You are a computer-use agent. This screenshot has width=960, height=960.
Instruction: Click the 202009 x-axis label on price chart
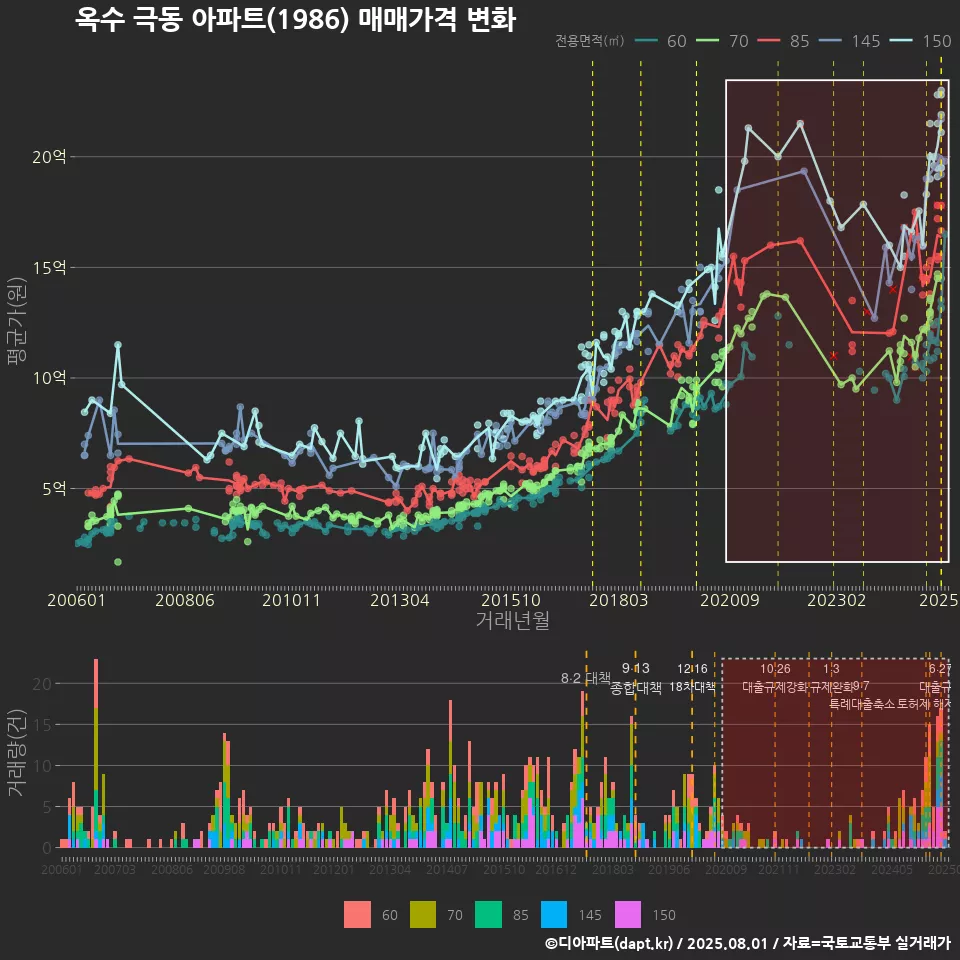pyautogui.click(x=730, y=600)
